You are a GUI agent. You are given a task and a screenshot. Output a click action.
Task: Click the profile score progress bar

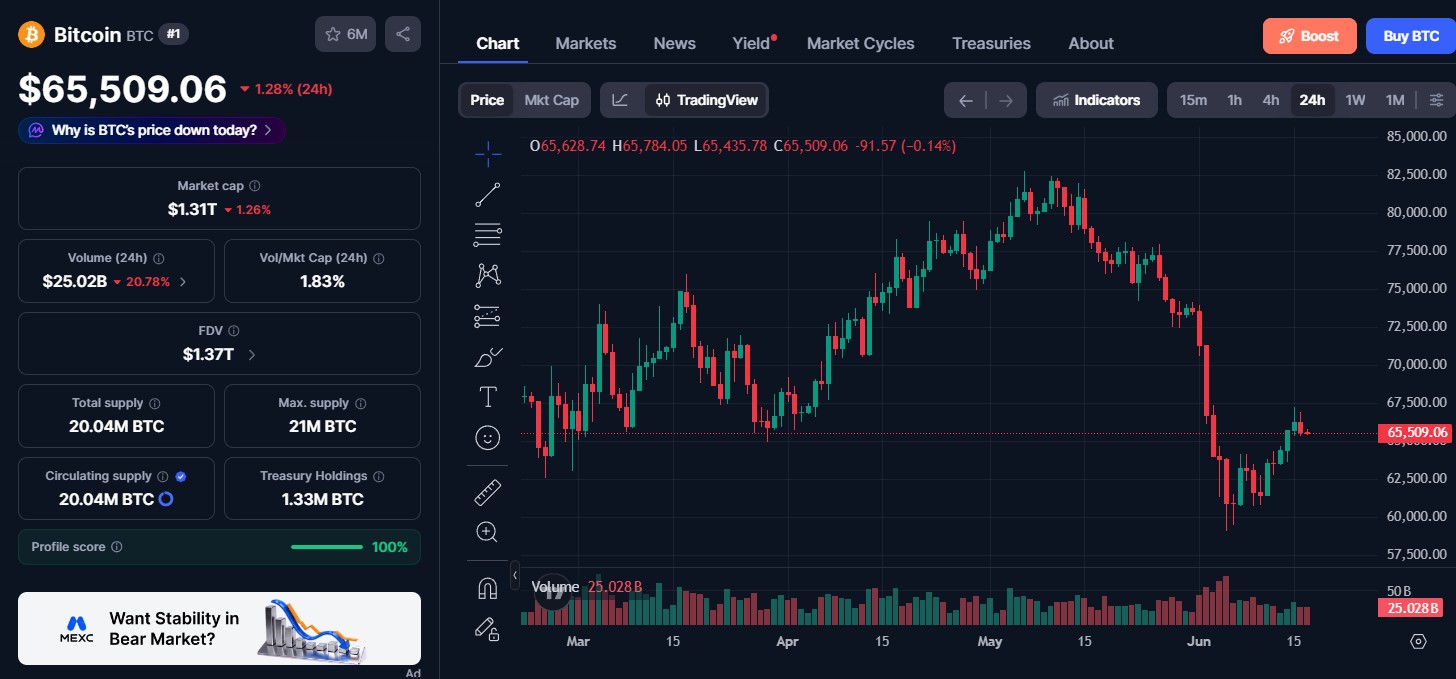pos(326,547)
